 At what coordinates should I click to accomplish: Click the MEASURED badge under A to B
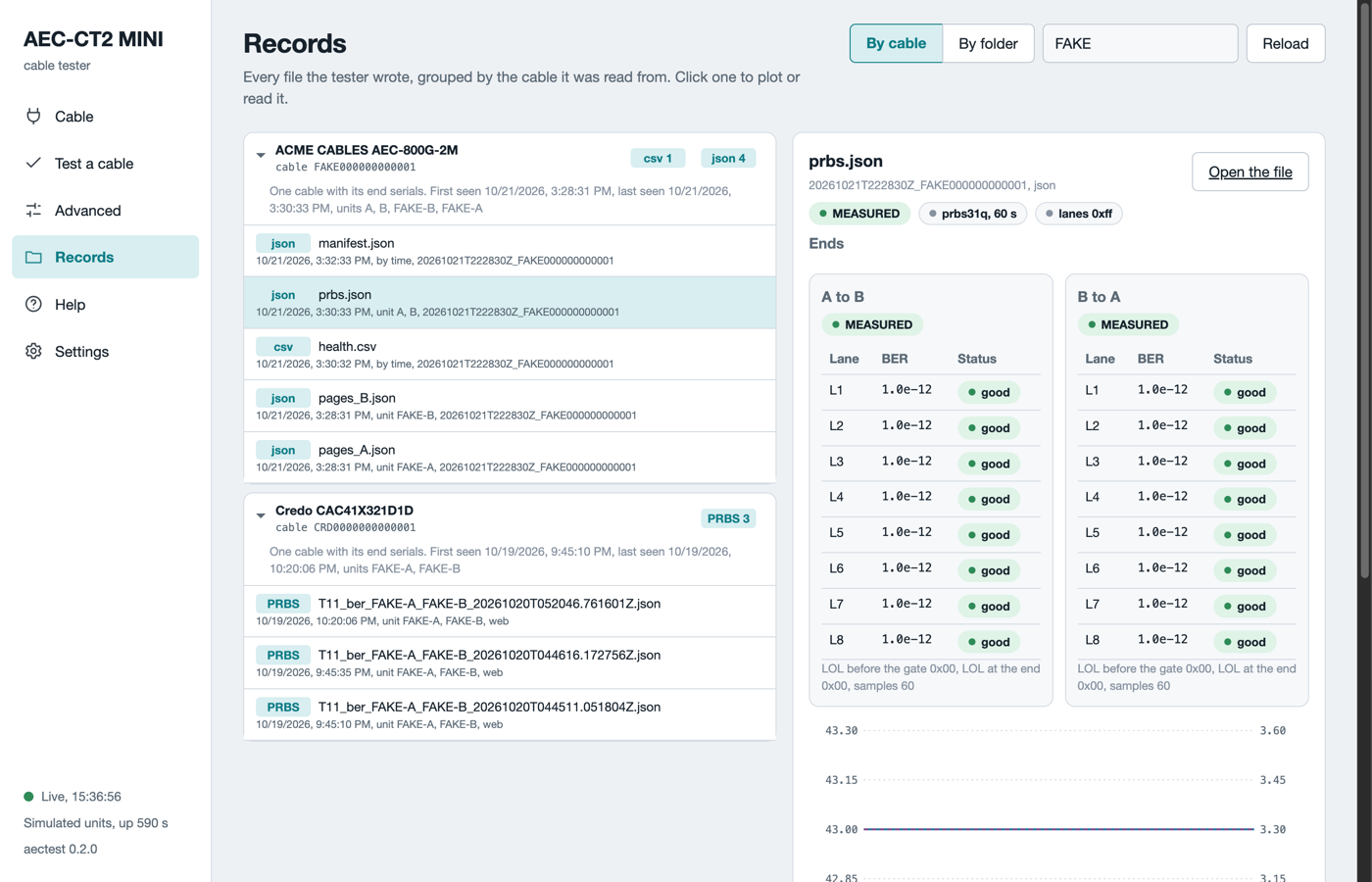[872, 324]
